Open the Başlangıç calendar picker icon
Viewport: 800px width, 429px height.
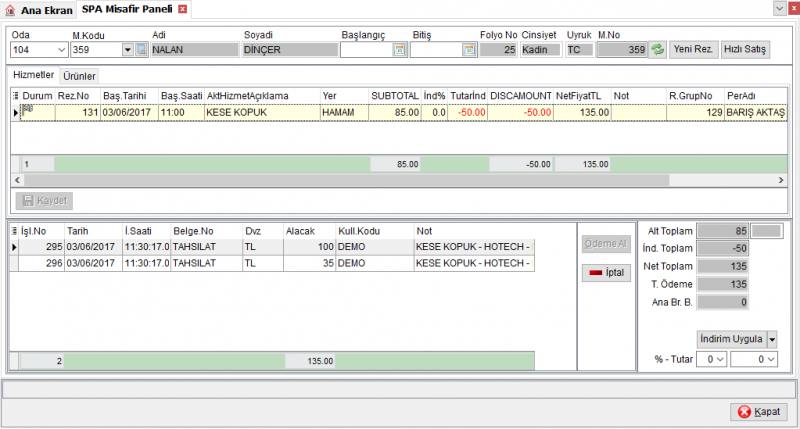click(x=399, y=50)
